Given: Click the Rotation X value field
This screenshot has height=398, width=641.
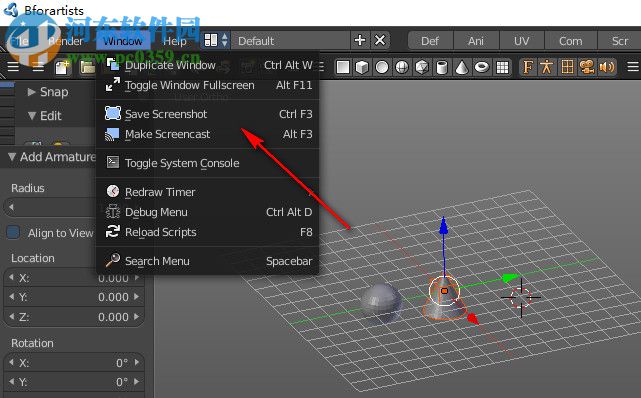Looking at the screenshot, I should (74, 362).
